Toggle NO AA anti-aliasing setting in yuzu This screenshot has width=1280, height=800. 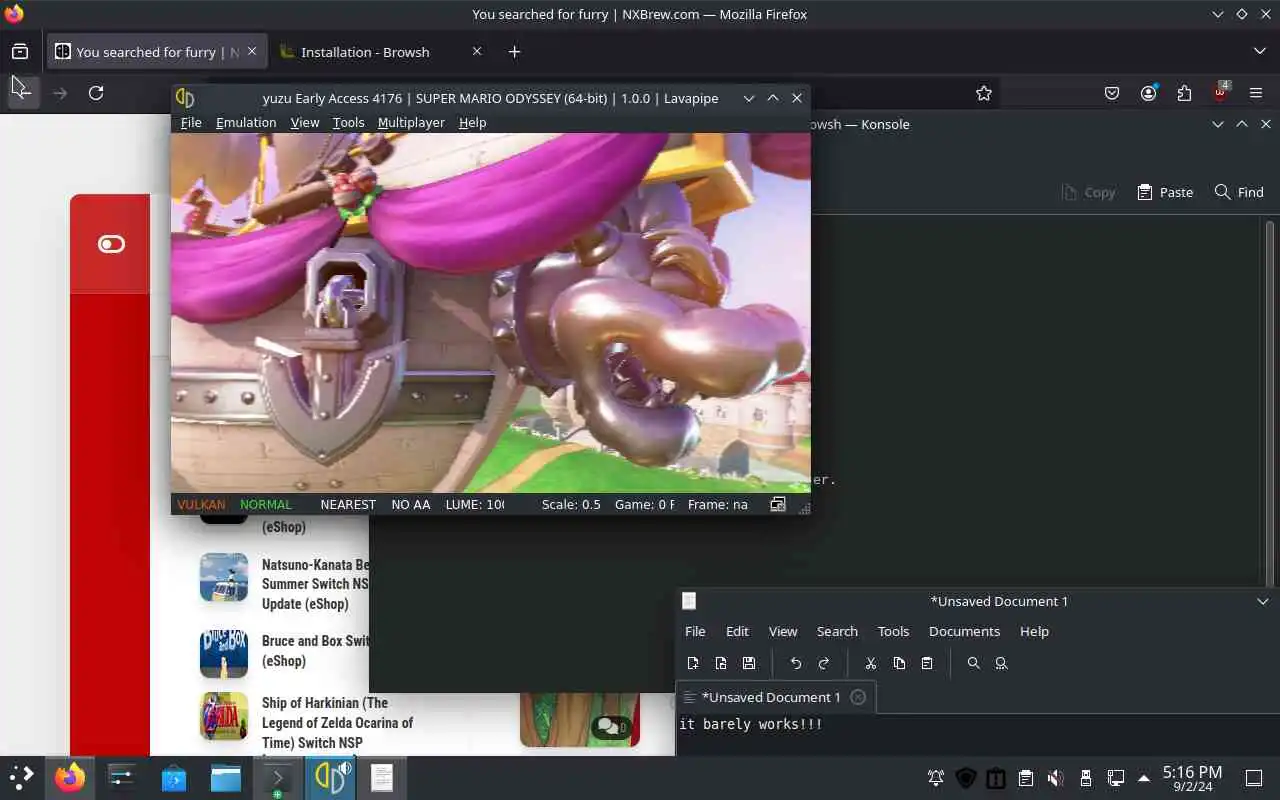click(x=411, y=504)
